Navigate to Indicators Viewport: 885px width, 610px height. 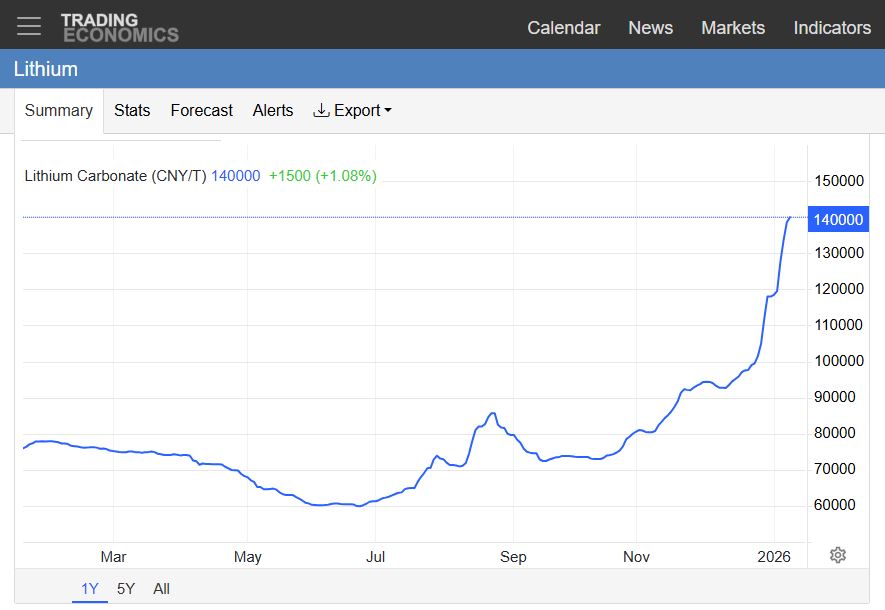coord(831,28)
